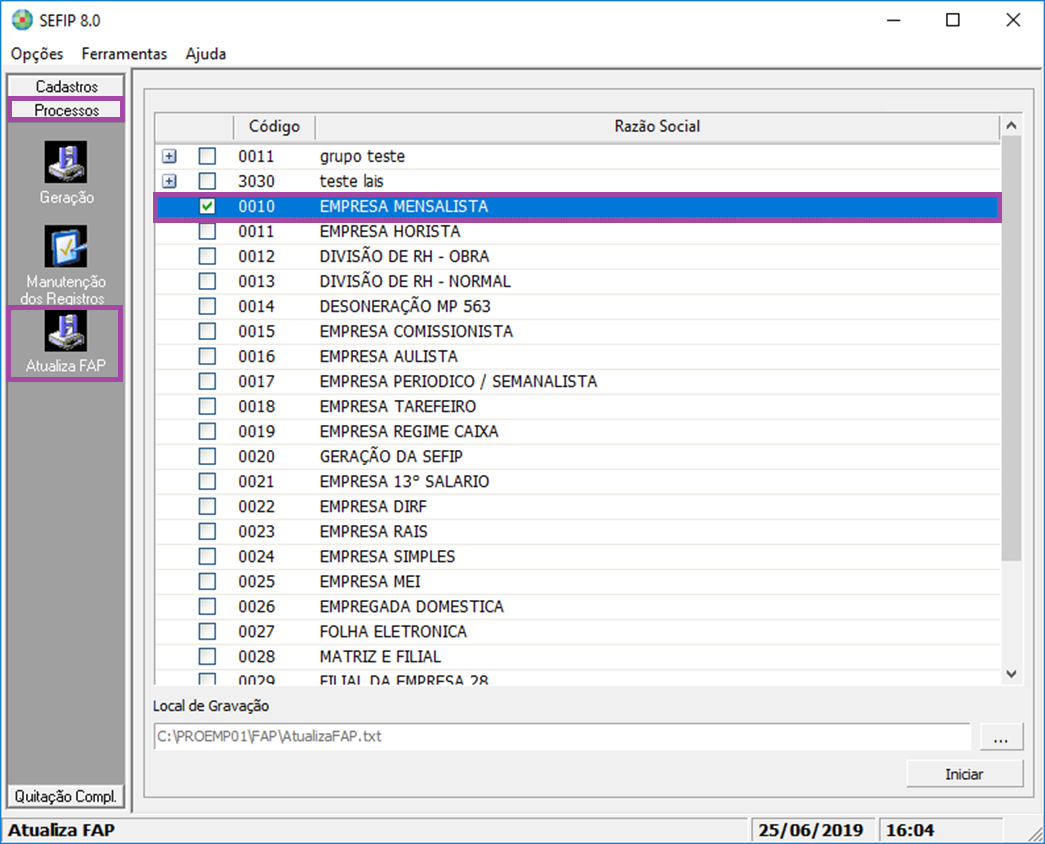
Task: Sort by the Razão Social column header
Action: tap(657, 126)
